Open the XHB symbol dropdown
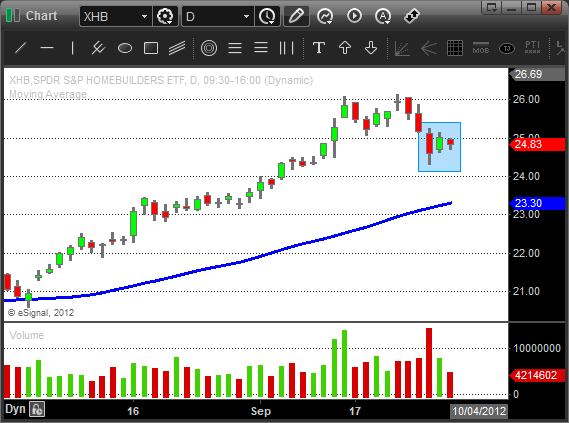Viewport: 569px width, 423px height. pos(144,16)
